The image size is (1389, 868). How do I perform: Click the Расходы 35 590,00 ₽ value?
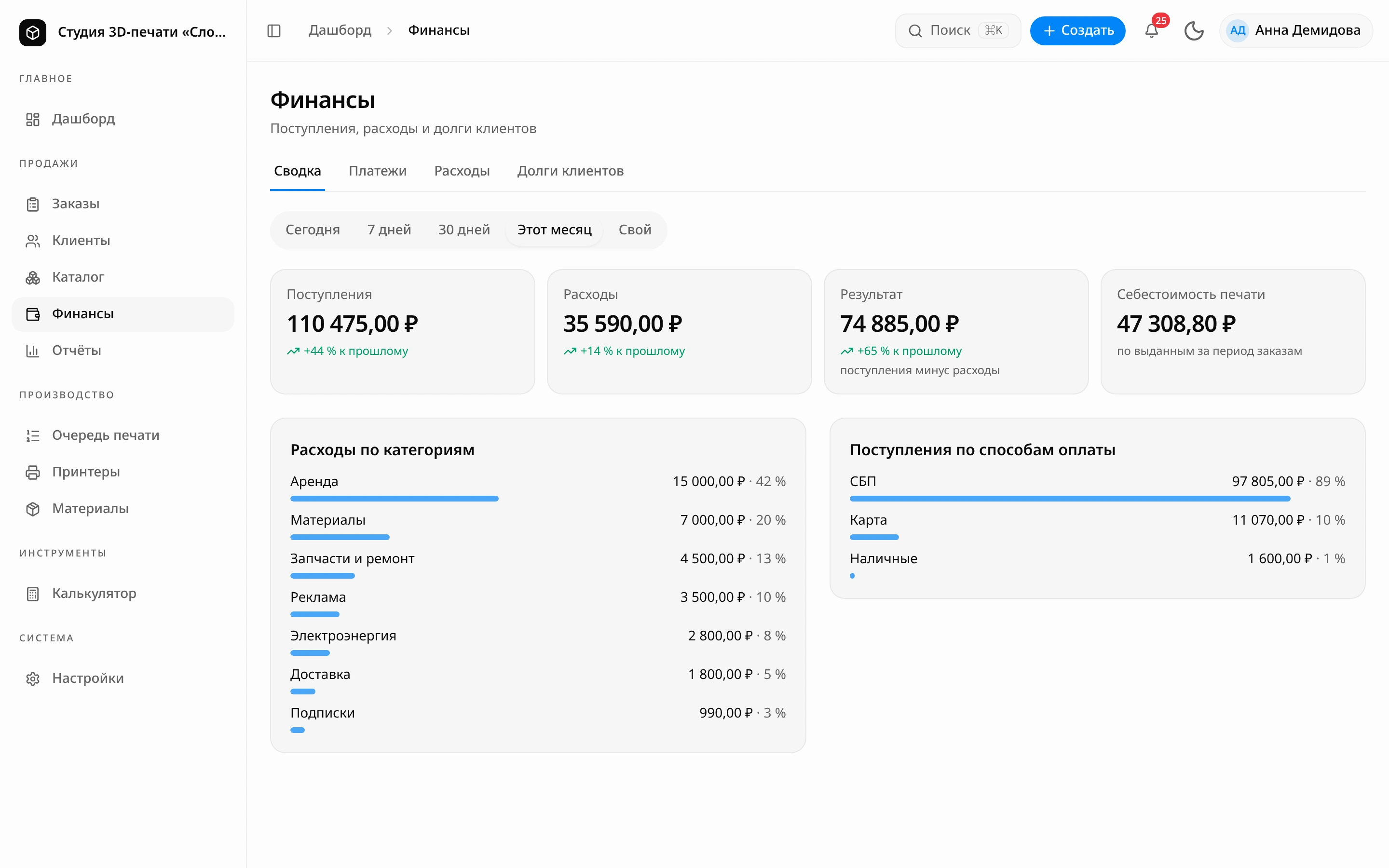click(623, 324)
